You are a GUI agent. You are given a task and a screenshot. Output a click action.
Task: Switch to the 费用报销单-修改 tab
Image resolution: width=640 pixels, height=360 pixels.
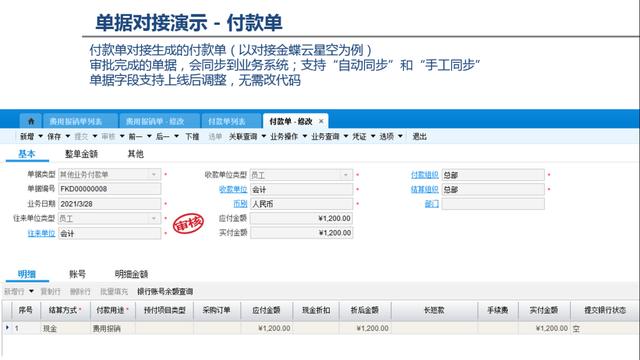[155, 121]
